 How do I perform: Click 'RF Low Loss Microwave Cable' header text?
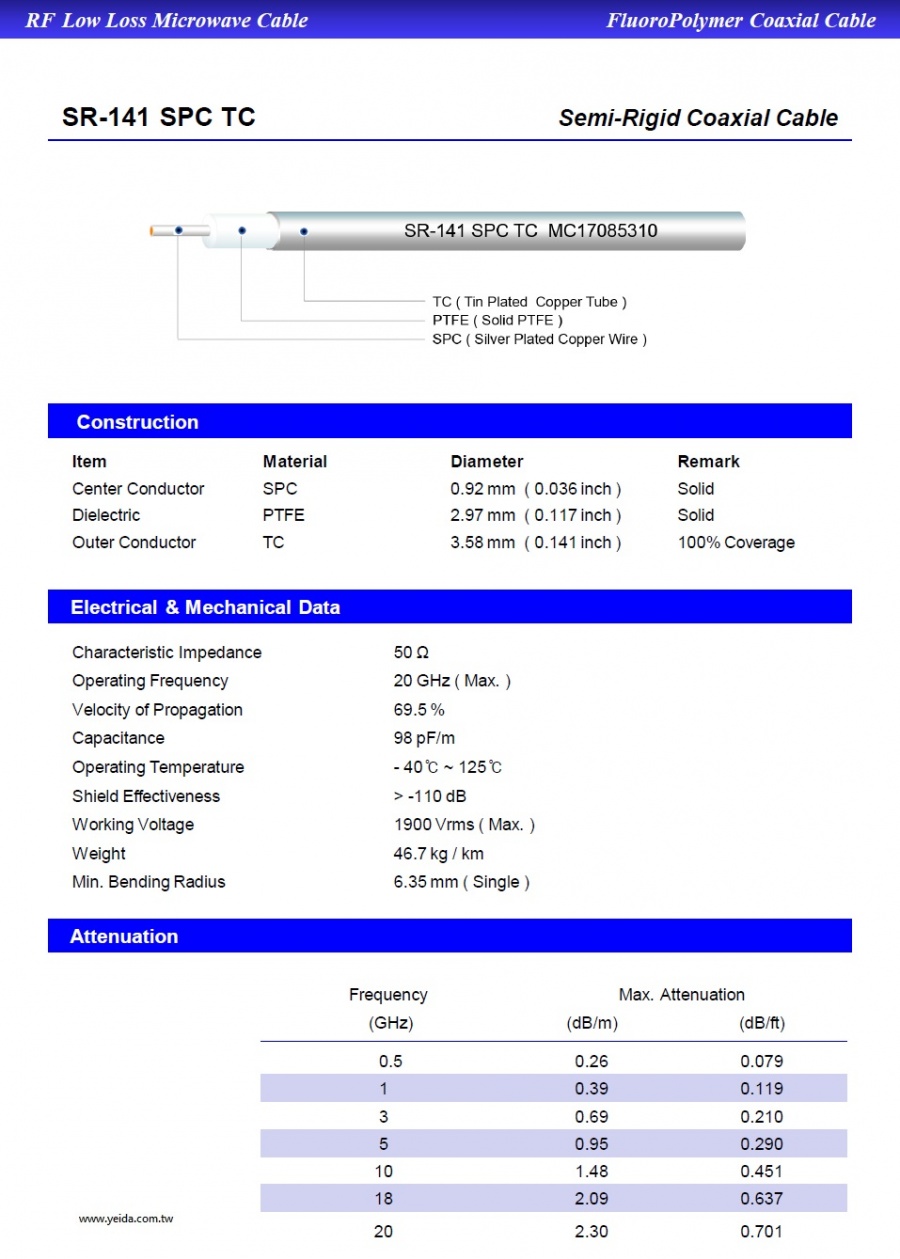point(167,20)
